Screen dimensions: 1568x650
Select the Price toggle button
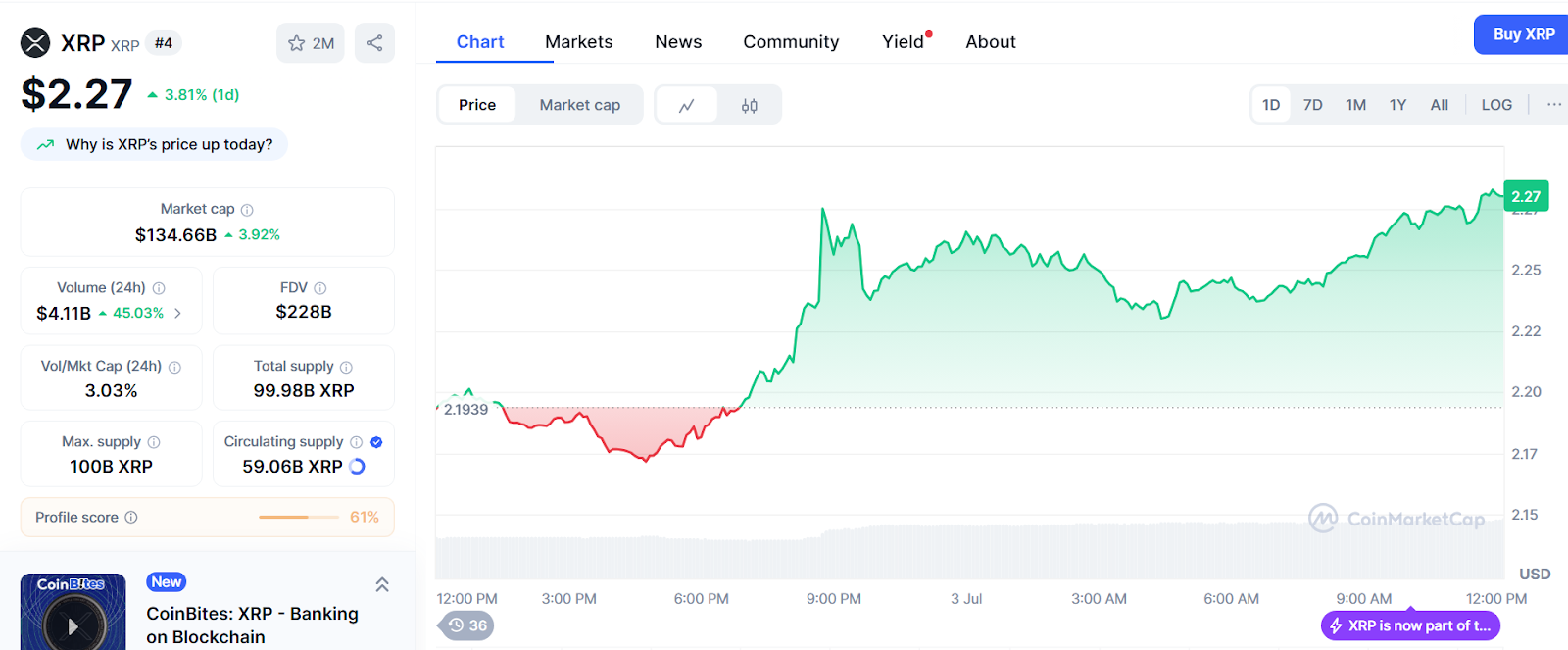[477, 105]
